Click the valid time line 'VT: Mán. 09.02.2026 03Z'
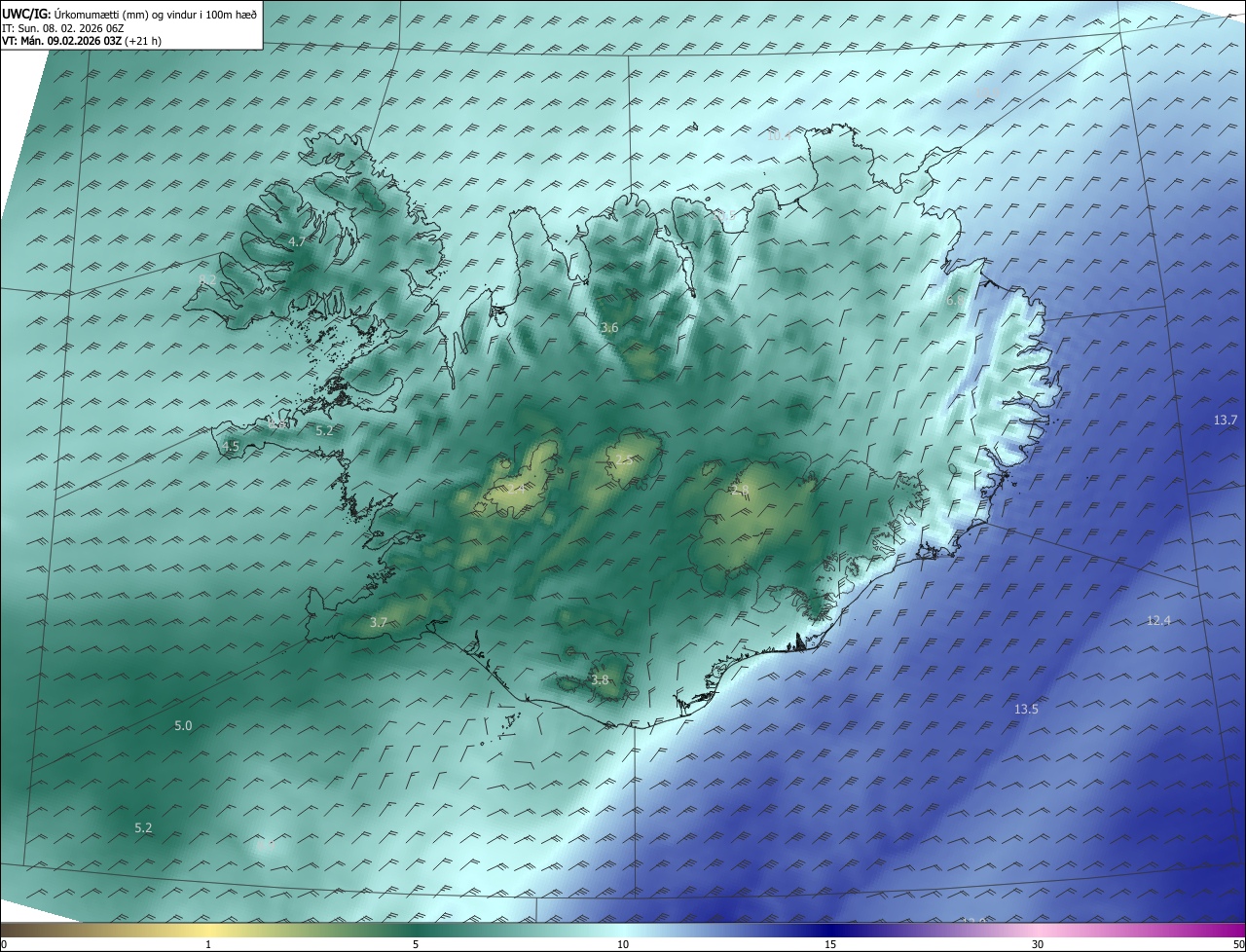Image resolution: width=1246 pixels, height=952 pixels. (x=60, y=41)
